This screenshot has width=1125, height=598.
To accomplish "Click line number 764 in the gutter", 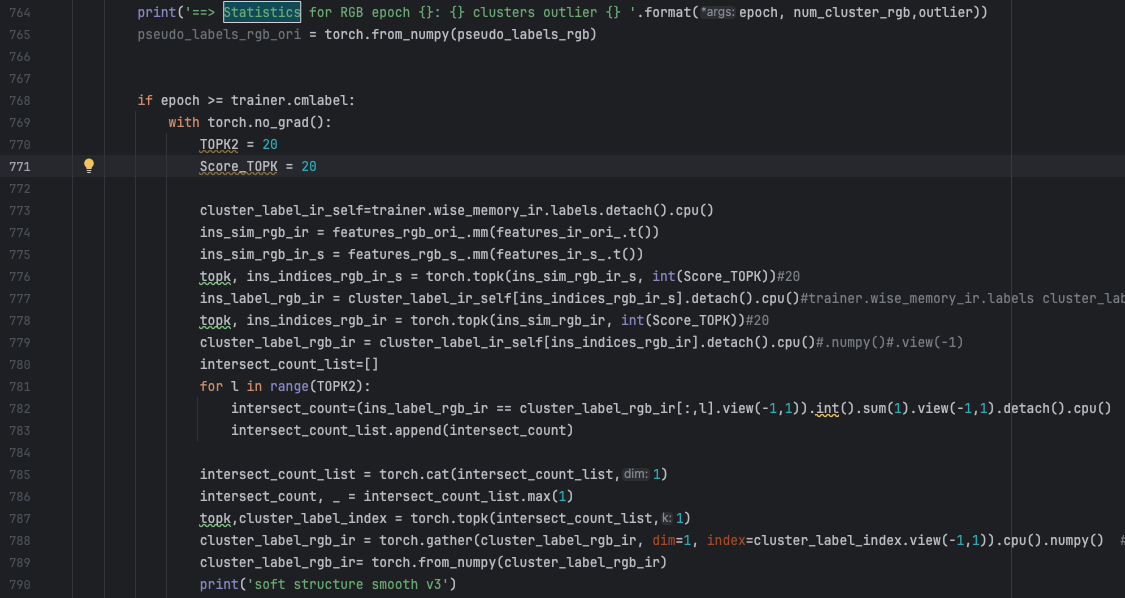I will 19,12.
